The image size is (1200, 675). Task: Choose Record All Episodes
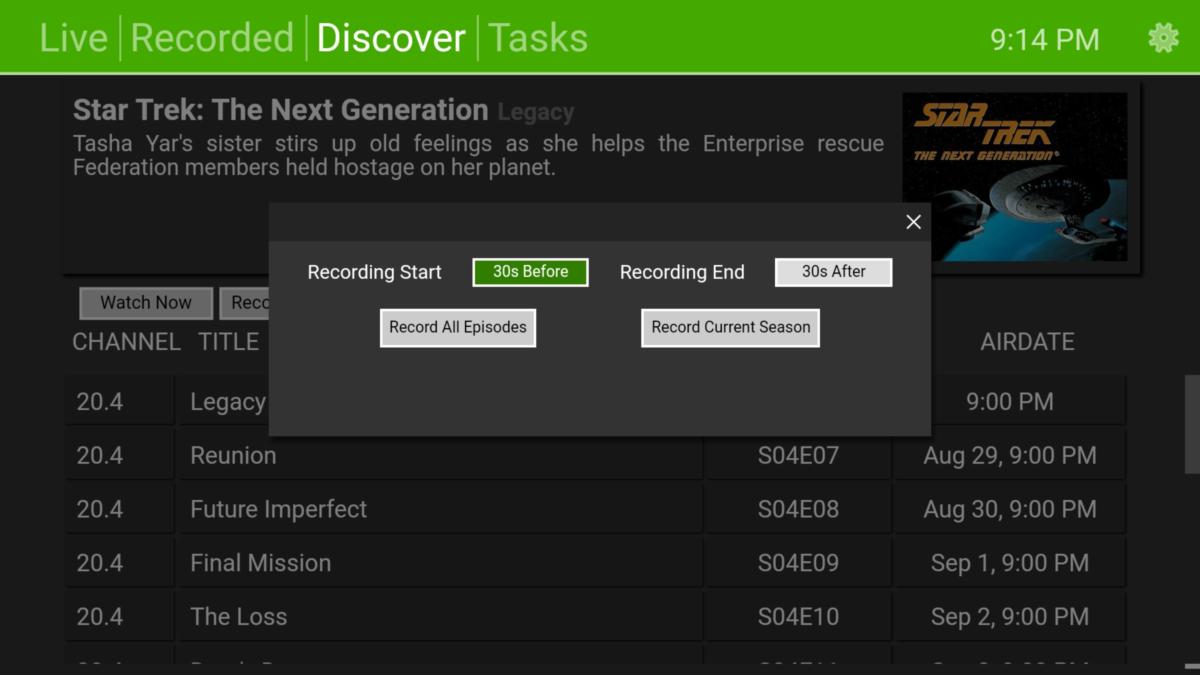(458, 327)
